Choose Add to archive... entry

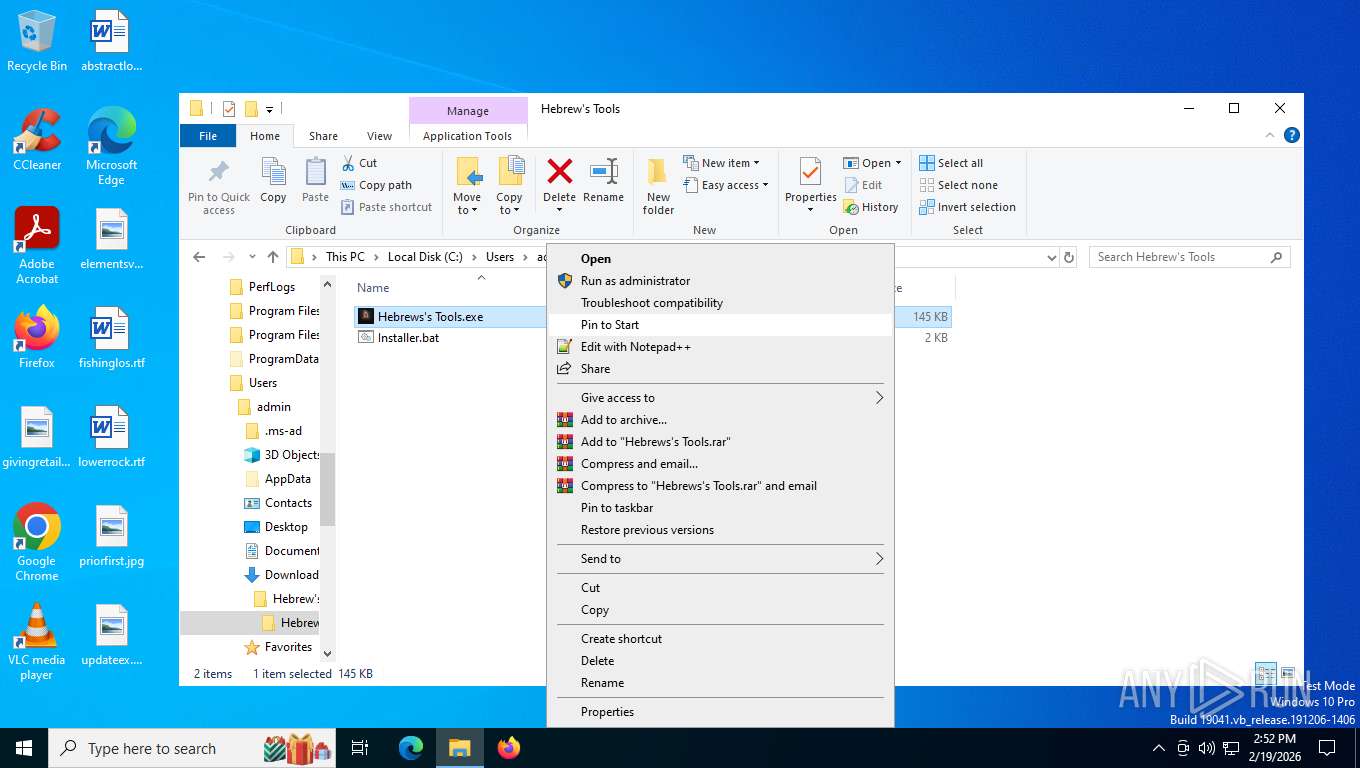tap(720, 420)
